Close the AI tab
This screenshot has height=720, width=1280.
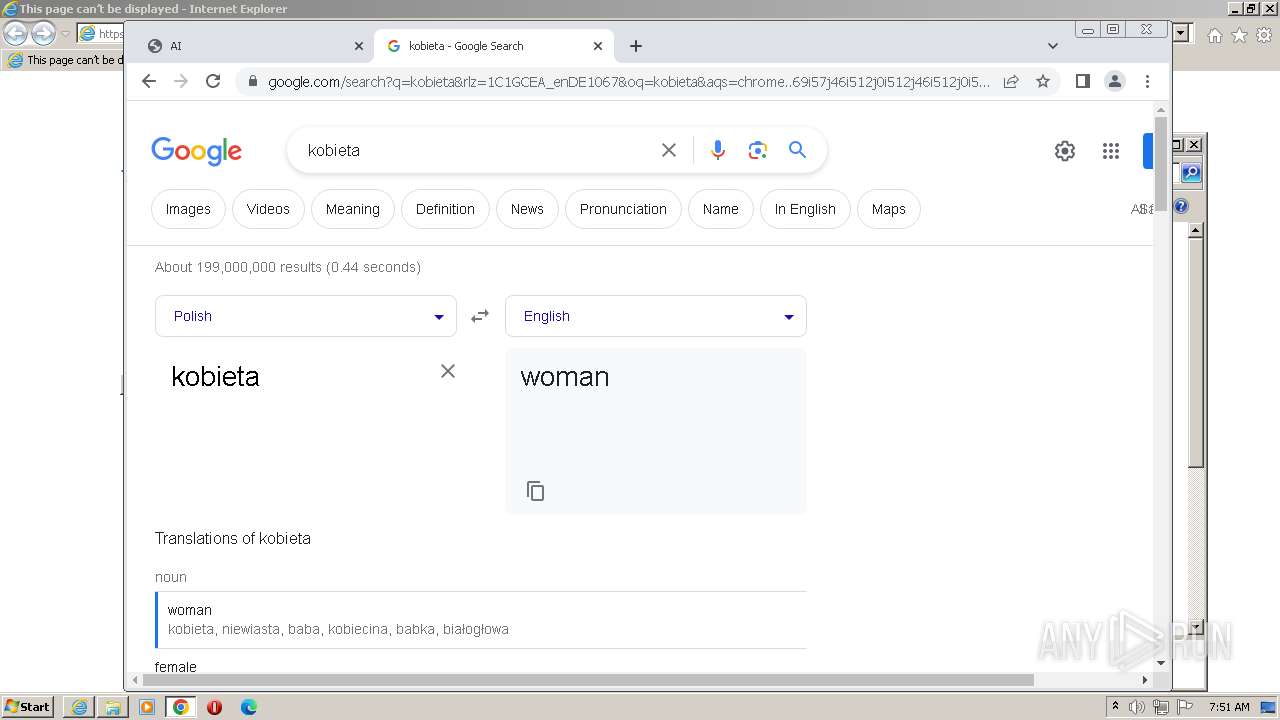pos(359,46)
